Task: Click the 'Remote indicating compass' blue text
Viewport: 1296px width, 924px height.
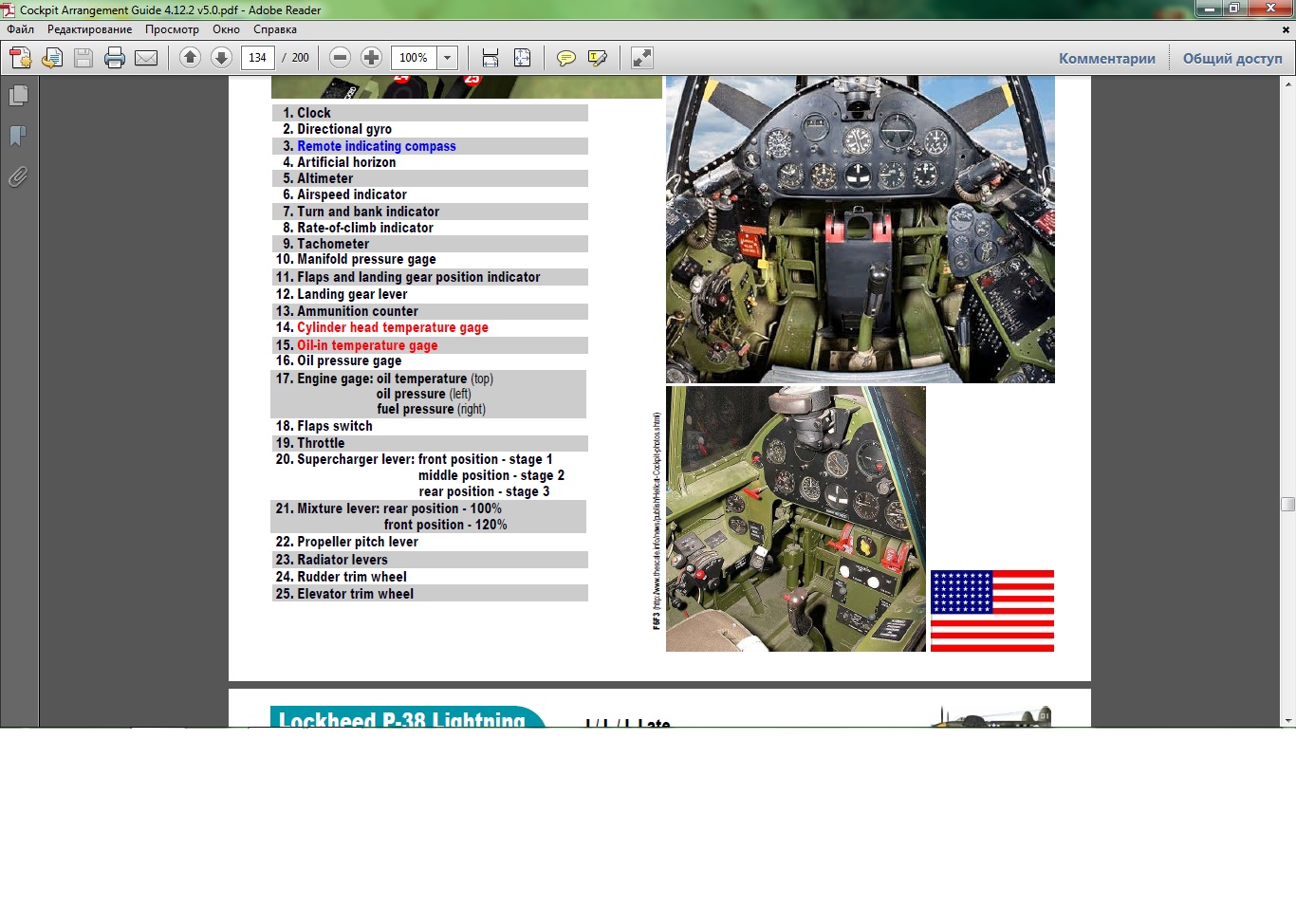Action: 377,146
